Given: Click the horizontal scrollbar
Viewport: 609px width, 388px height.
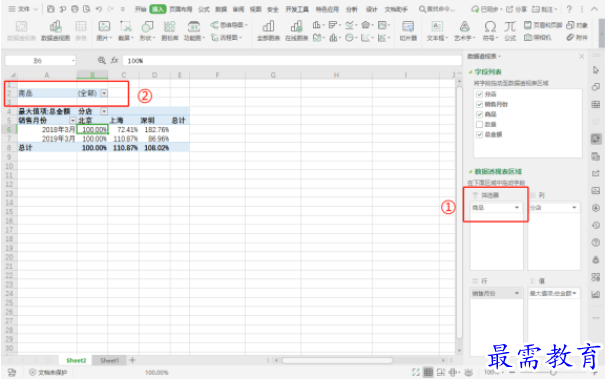Looking at the screenshot, I should click(338, 360).
